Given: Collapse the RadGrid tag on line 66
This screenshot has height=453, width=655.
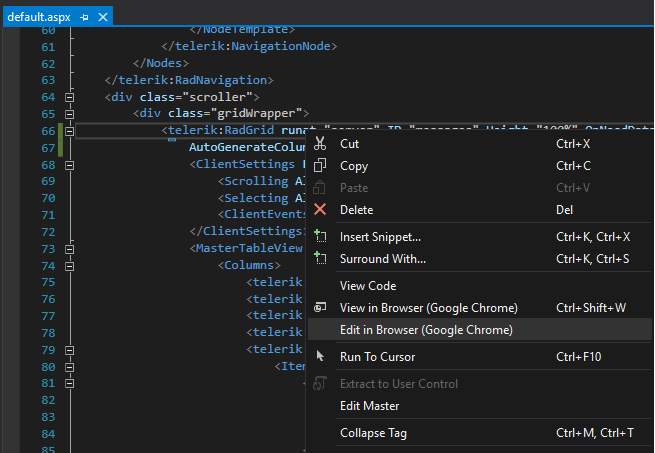Looking at the screenshot, I should coord(69,131).
